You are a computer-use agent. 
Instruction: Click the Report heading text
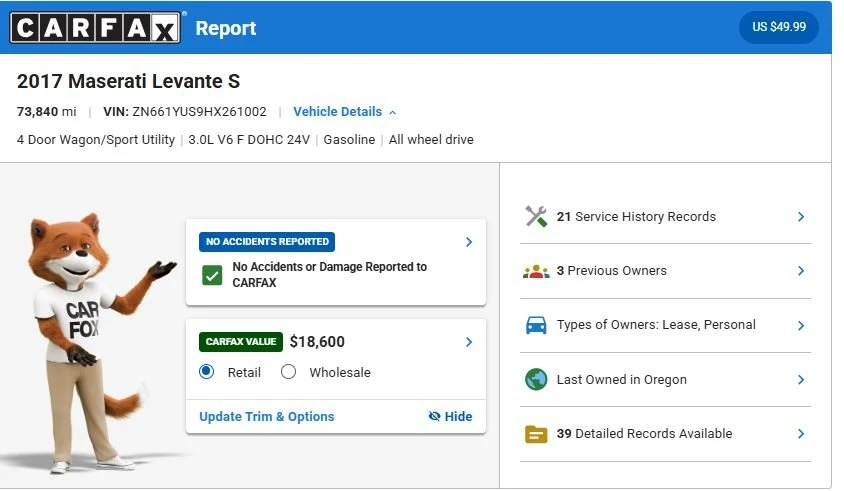pos(226,28)
